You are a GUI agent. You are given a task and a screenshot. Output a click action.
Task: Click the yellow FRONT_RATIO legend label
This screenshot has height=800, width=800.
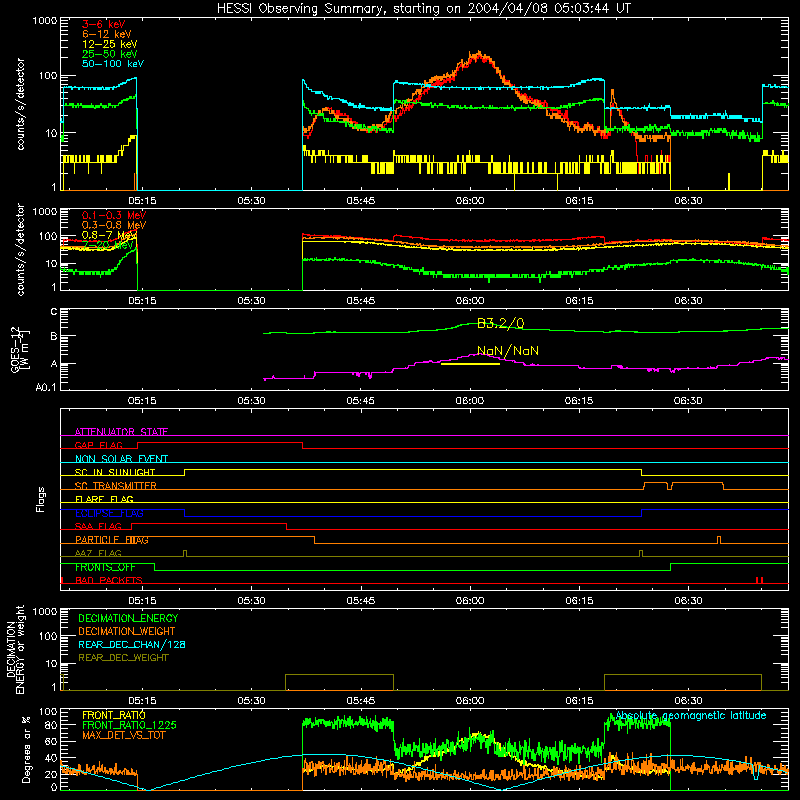coord(114,715)
